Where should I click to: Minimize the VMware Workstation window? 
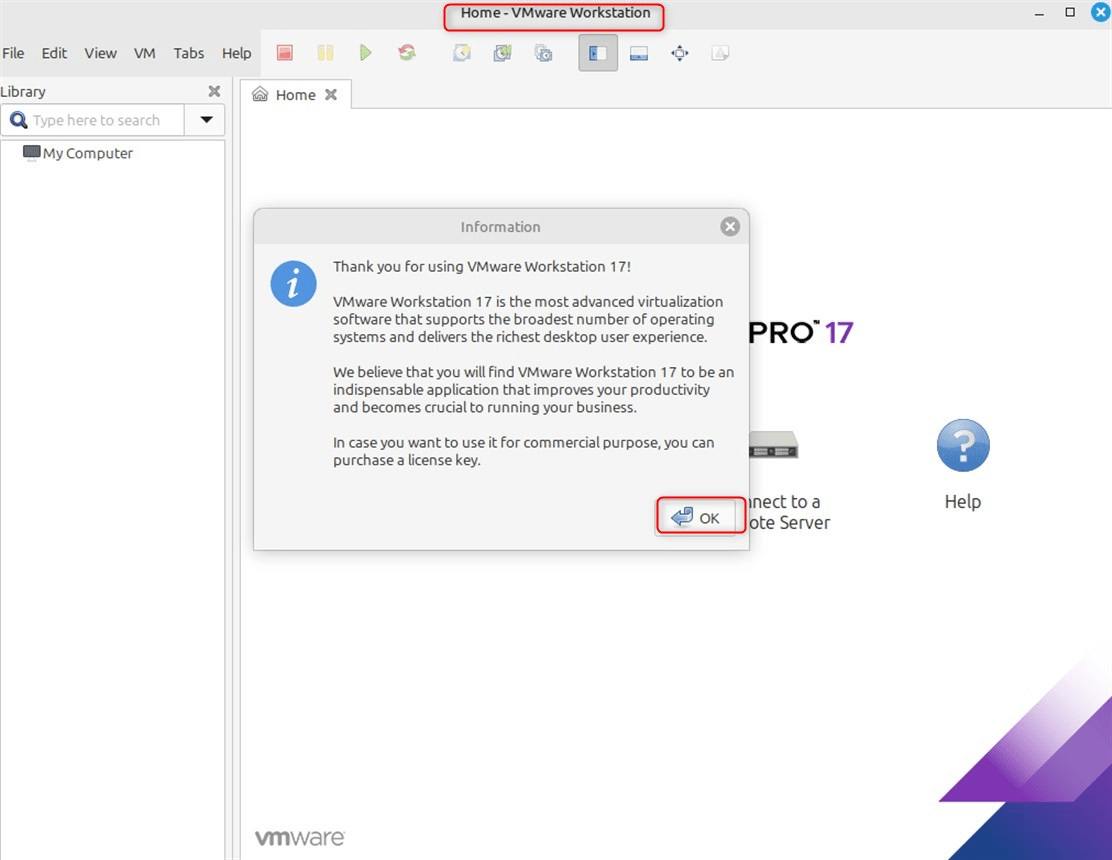point(1039,13)
